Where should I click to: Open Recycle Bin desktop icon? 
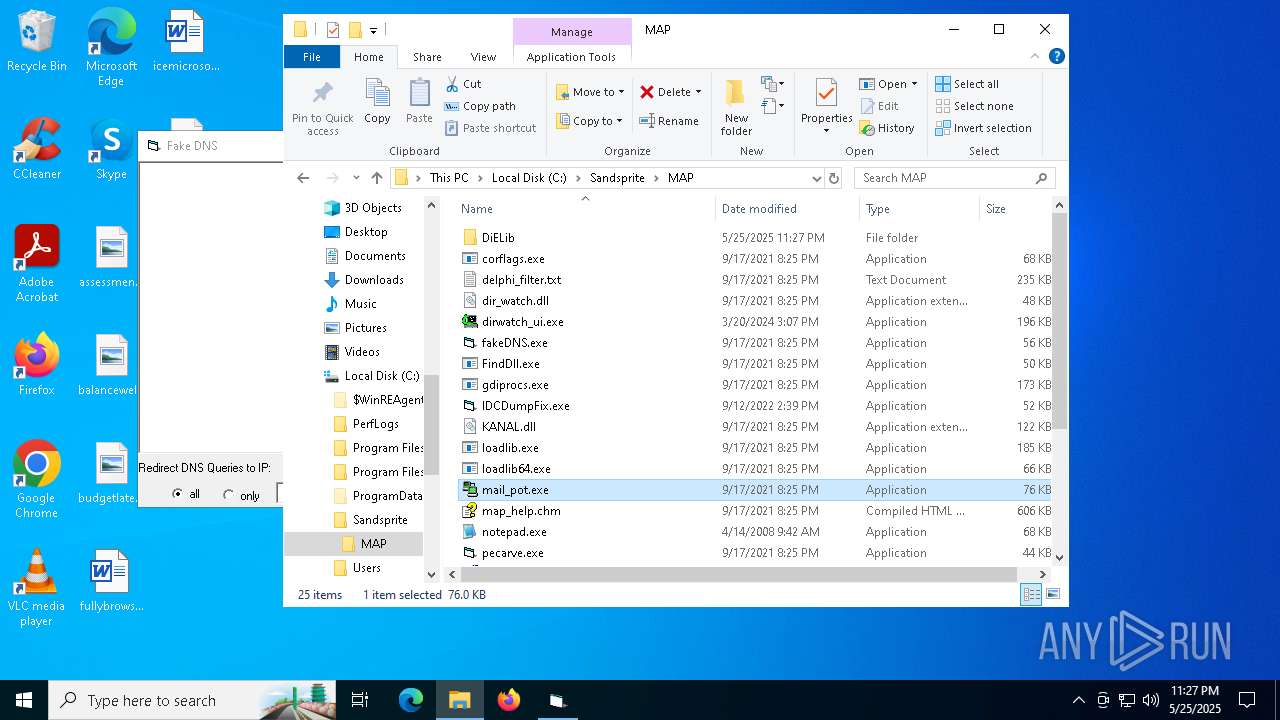[37, 42]
